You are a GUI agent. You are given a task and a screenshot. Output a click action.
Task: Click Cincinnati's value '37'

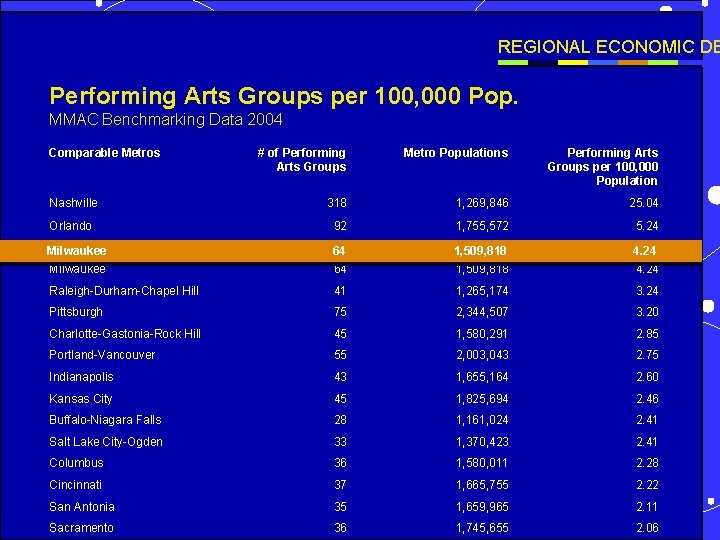coord(340,485)
